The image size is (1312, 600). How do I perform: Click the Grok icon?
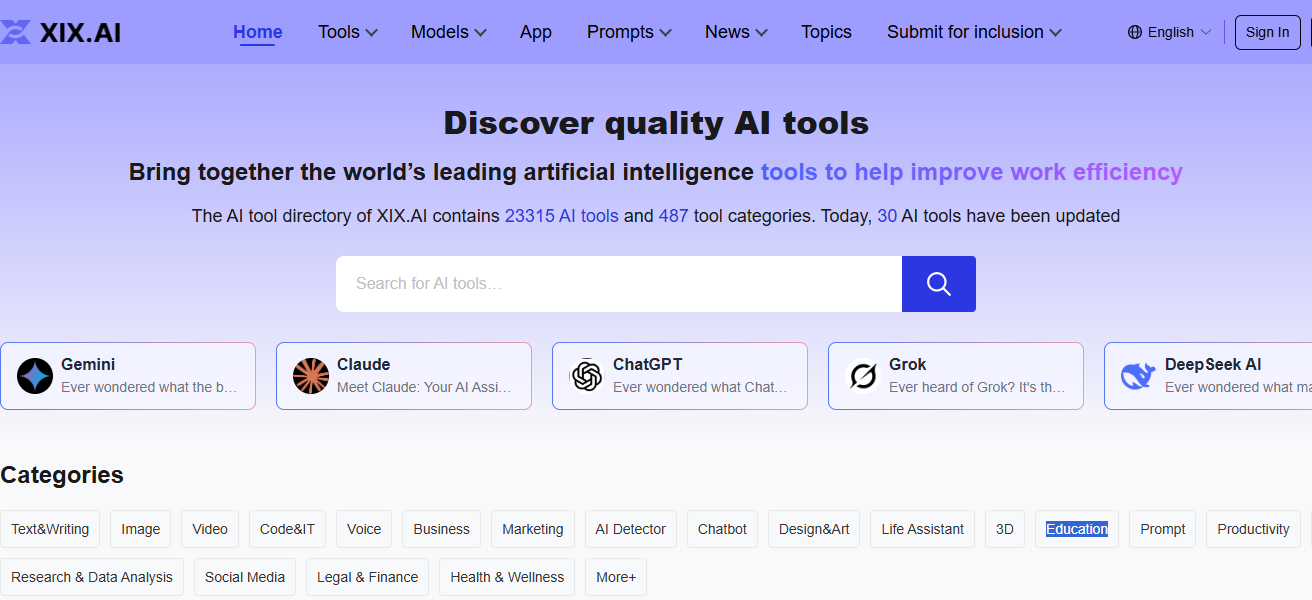click(862, 376)
